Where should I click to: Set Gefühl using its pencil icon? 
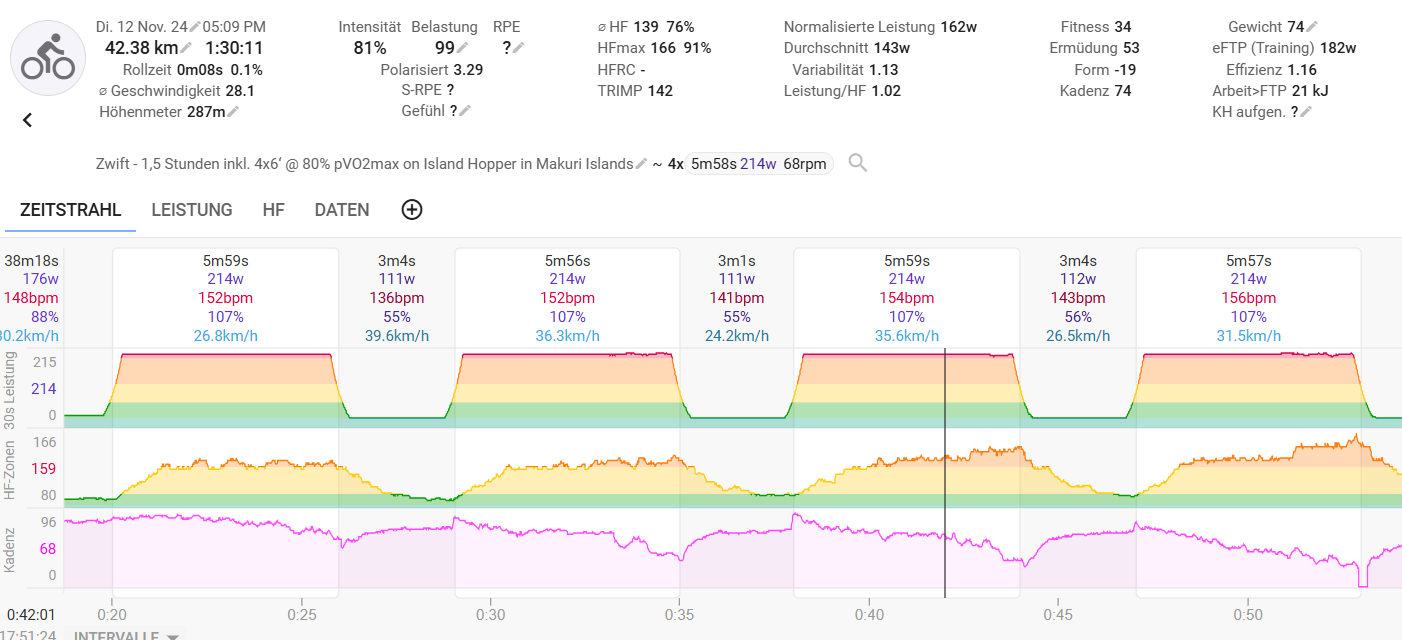coord(464,111)
